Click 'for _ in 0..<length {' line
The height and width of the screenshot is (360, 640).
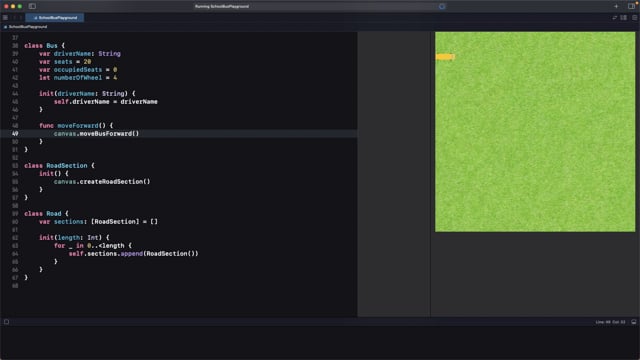93,245
